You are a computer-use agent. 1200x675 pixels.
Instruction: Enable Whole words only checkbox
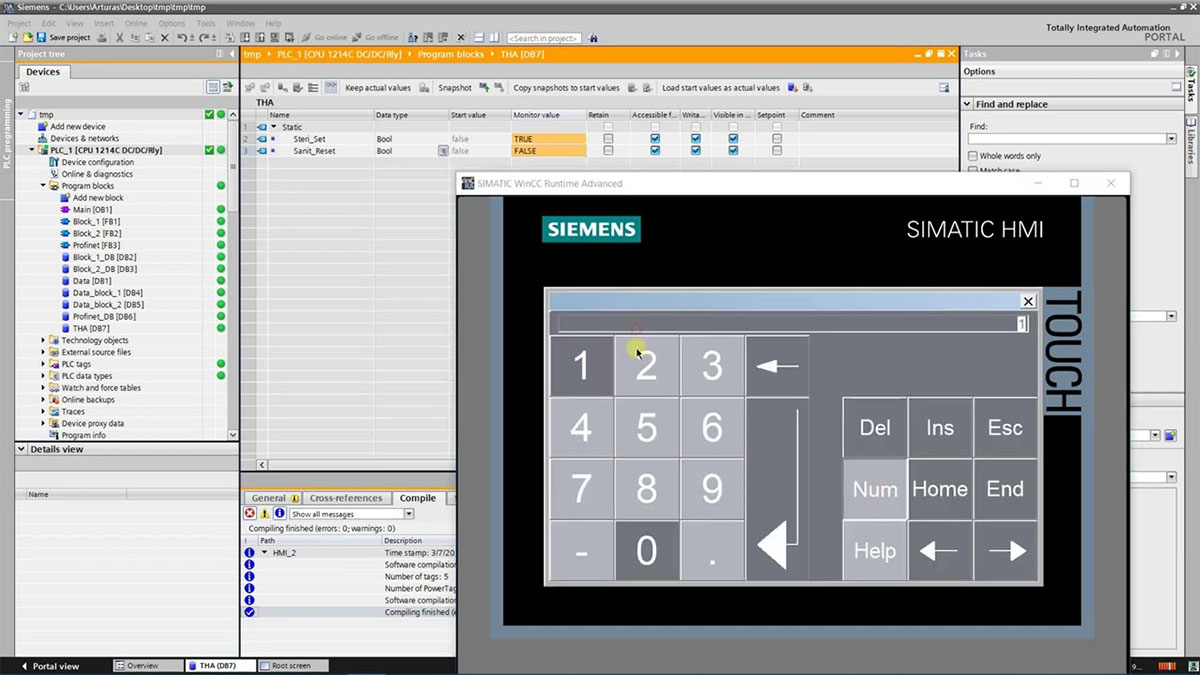tap(973, 156)
